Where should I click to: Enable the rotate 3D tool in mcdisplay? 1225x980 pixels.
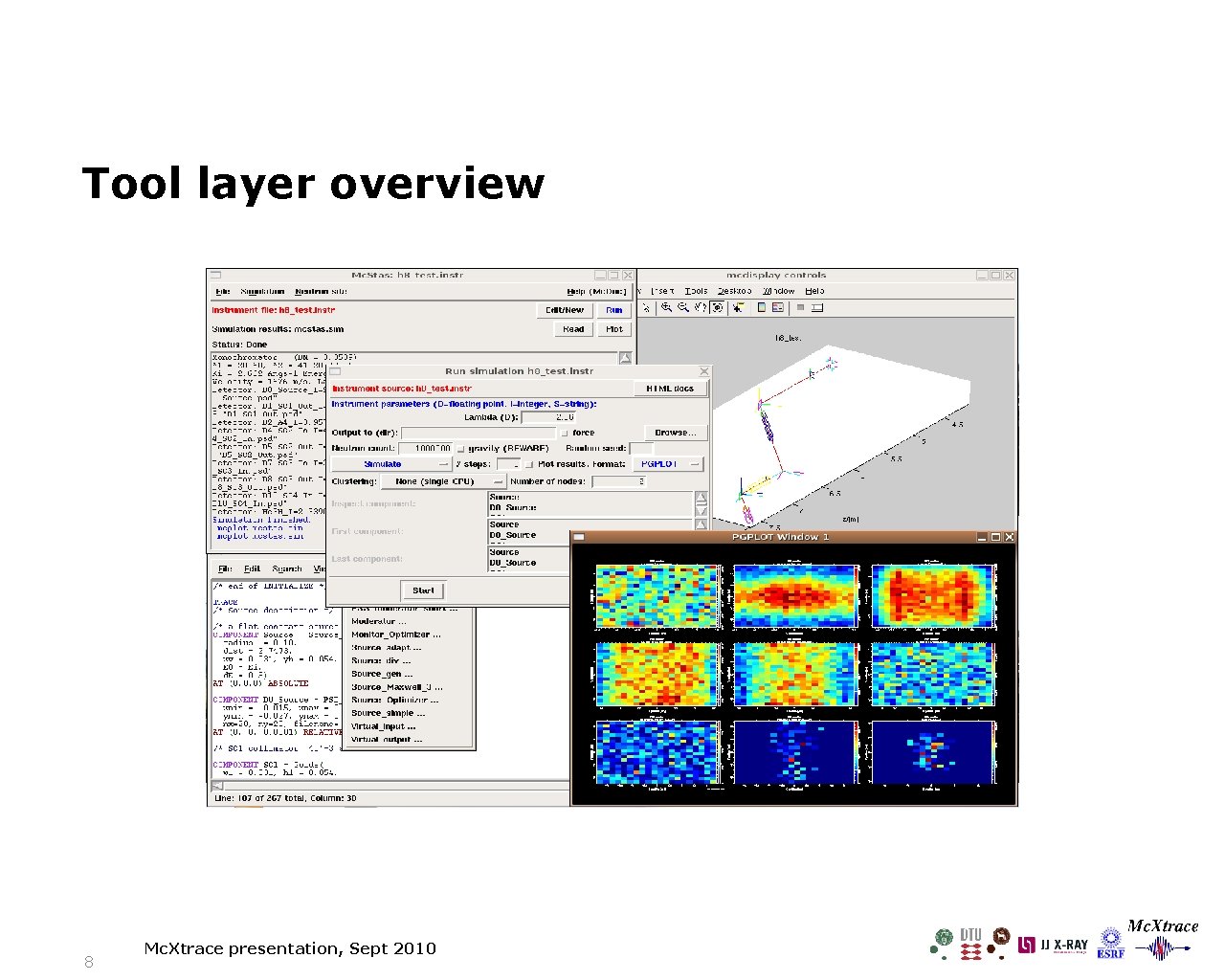tap(718, 308)
